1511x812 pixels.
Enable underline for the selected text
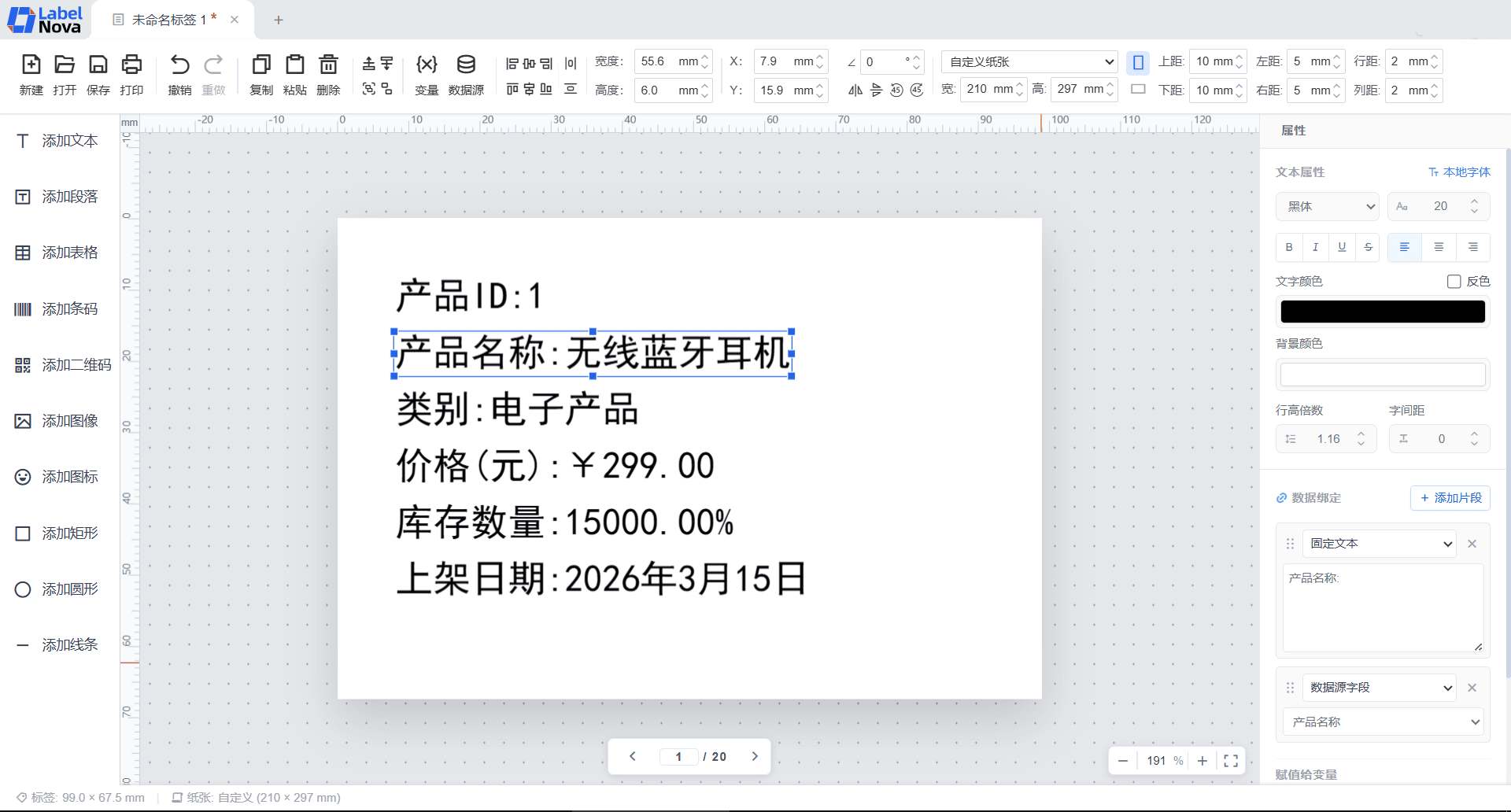[1342, 247]
